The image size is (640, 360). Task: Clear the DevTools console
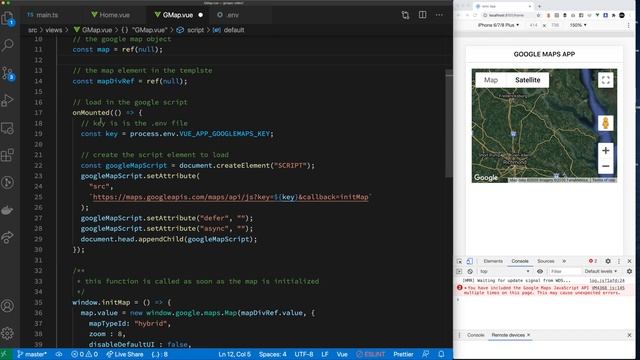tap(470, 271)
